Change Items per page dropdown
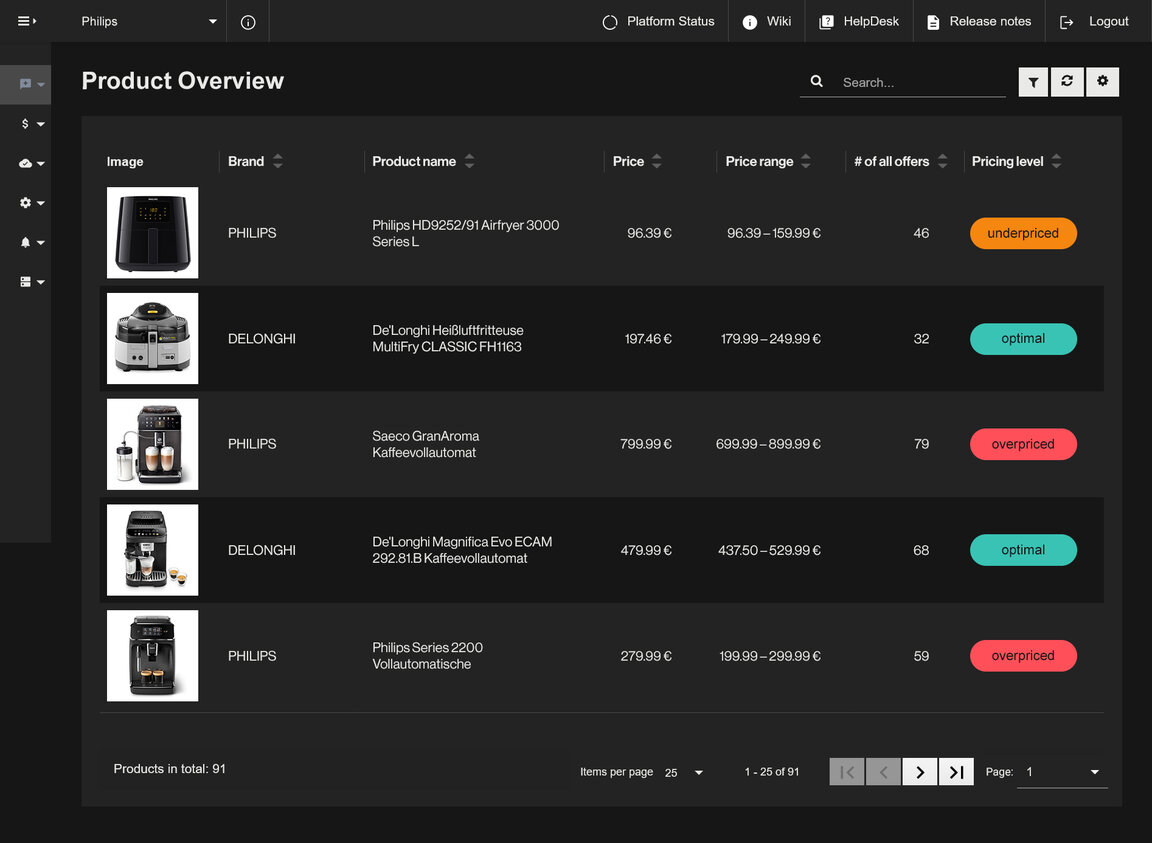The image size is (1152, 843). [685, 773]
